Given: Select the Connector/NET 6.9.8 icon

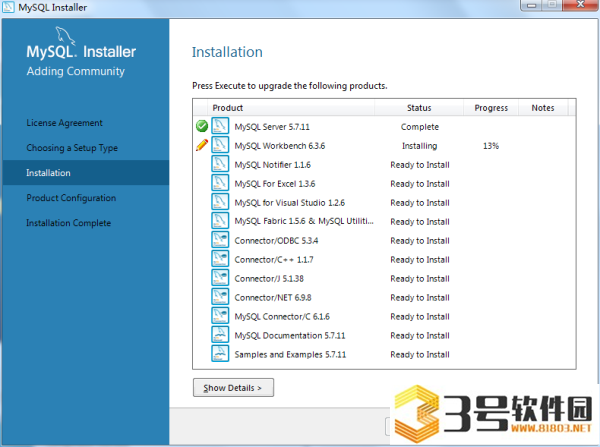Looking at the screenshot, I should coord(220,297).
